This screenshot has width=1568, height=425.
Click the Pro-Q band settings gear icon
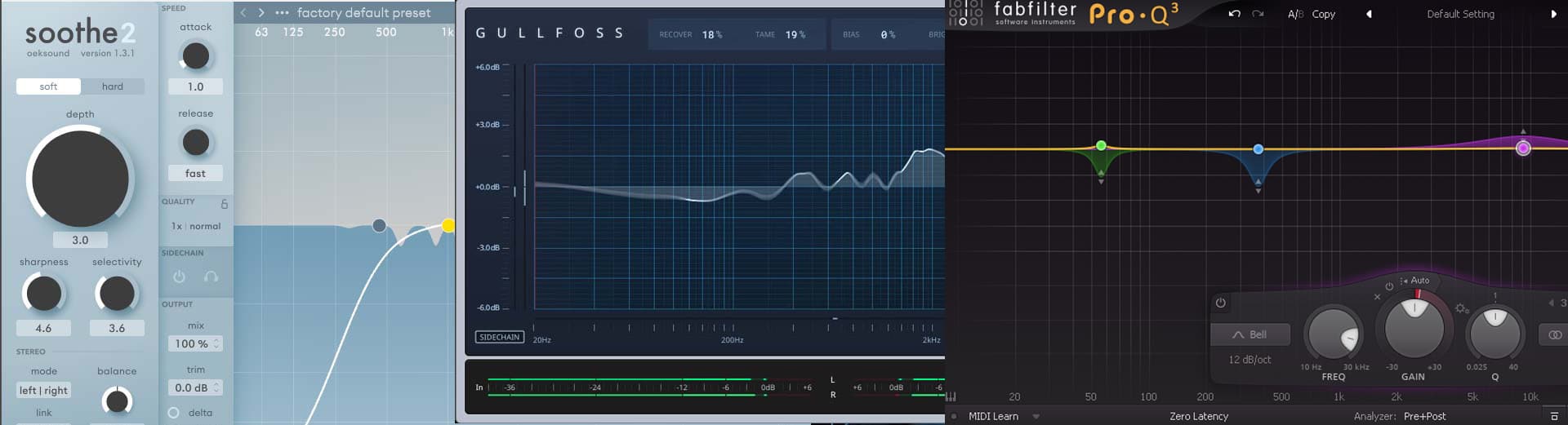pyautogui.click(x=1461, y=308)
